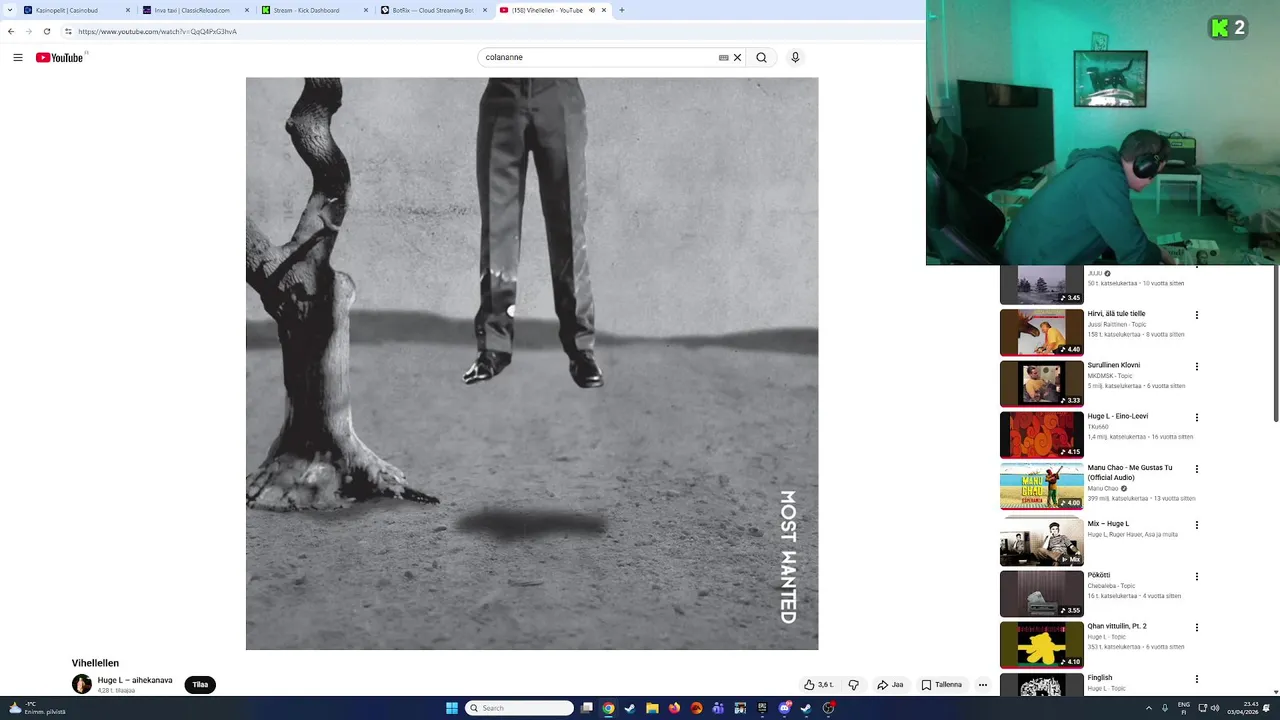
Task: Open options for Huge L - Eino-Leevi
Action: point(1196,418)
